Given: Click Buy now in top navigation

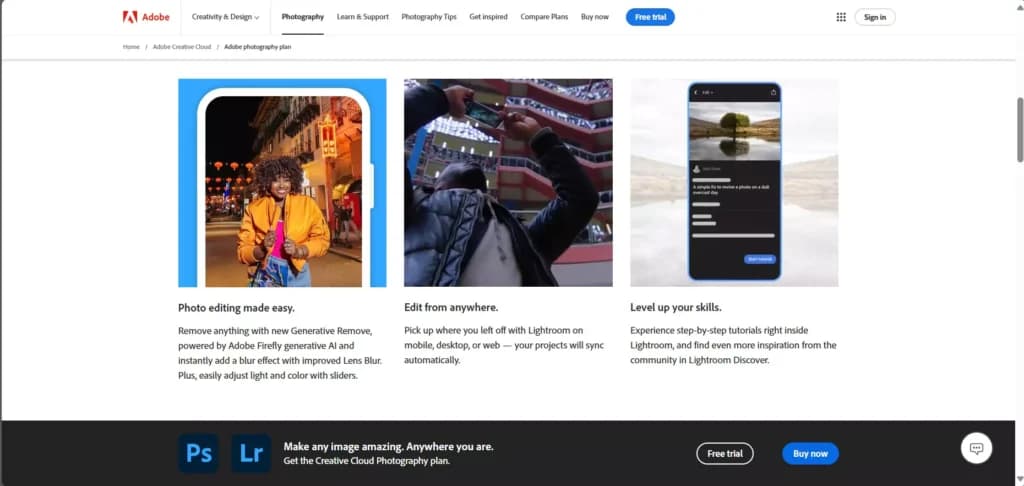Looking at the screenshot, I should (594, 17).
